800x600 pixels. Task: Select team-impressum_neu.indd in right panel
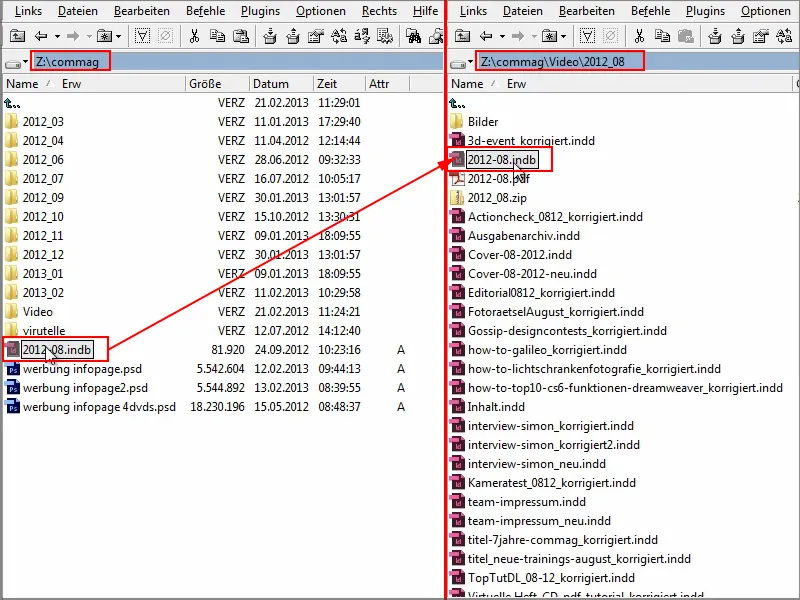539,521
